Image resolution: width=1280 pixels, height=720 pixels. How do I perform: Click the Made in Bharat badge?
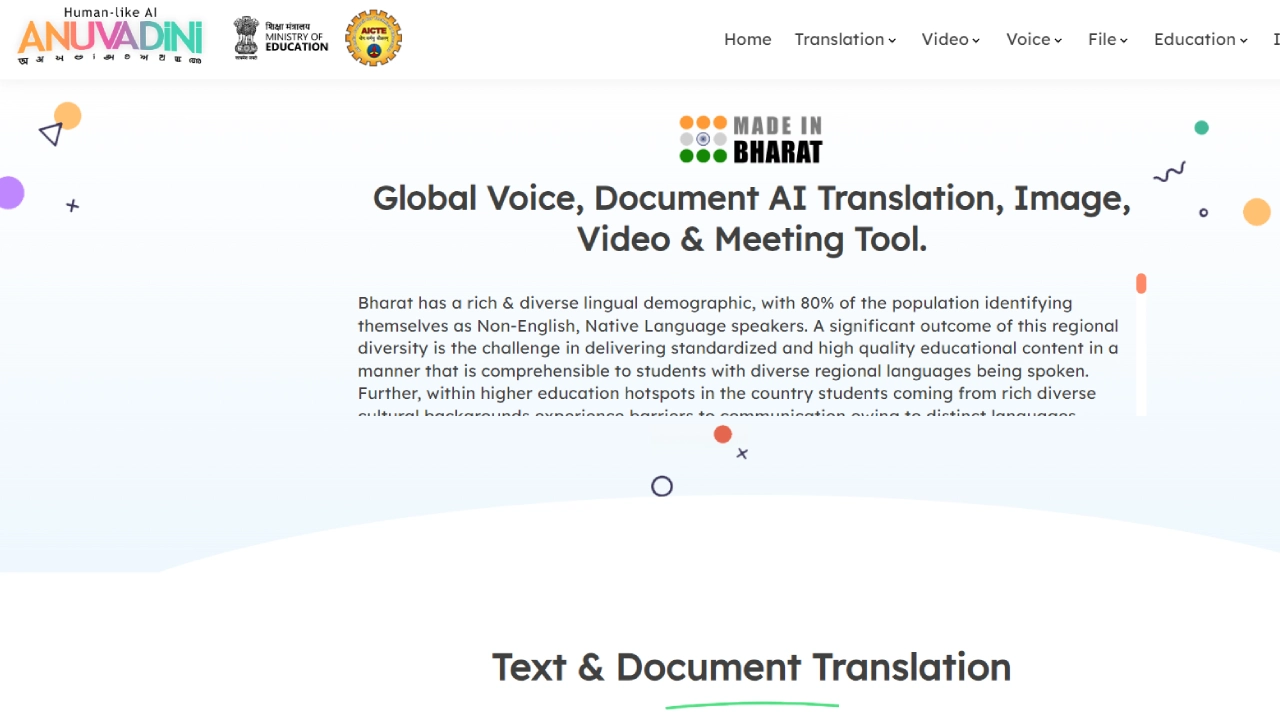(x=751, y=139)
